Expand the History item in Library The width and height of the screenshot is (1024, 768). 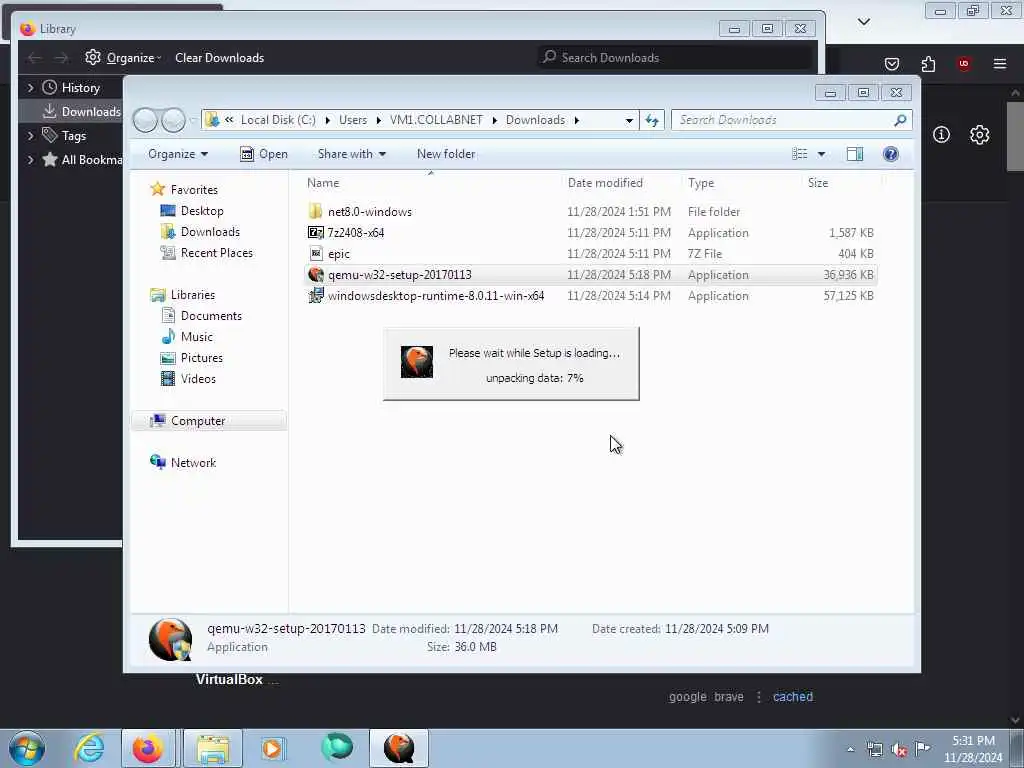click(x=30, y=88)
